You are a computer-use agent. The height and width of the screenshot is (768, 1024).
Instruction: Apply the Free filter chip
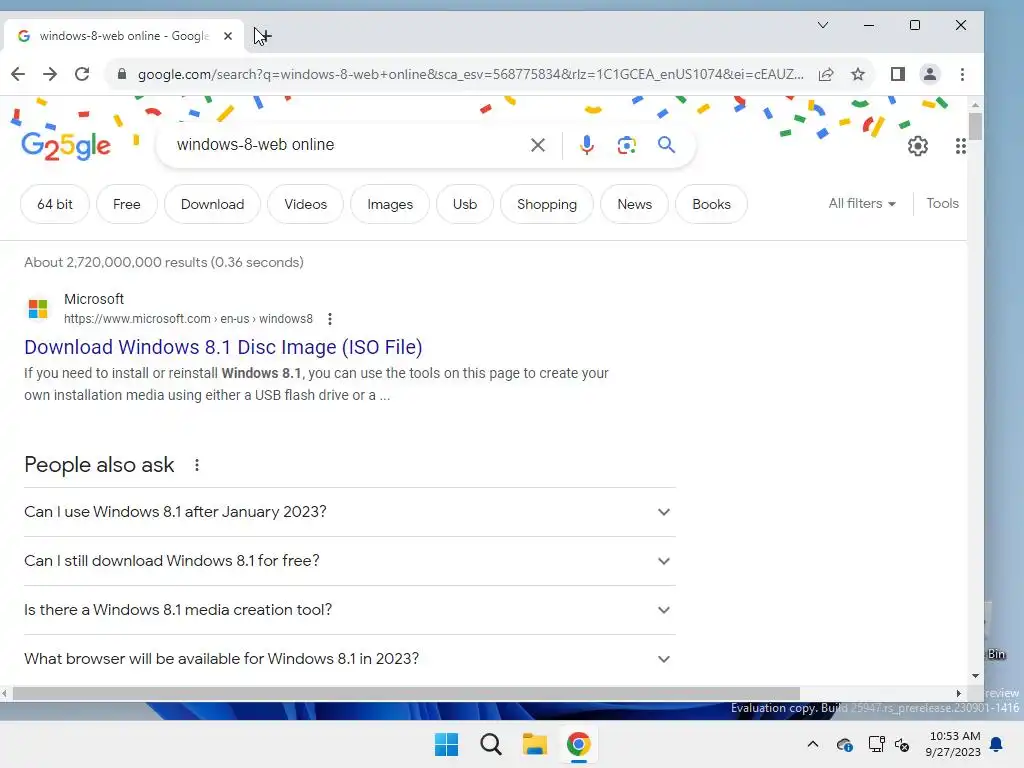click(127, 204)
